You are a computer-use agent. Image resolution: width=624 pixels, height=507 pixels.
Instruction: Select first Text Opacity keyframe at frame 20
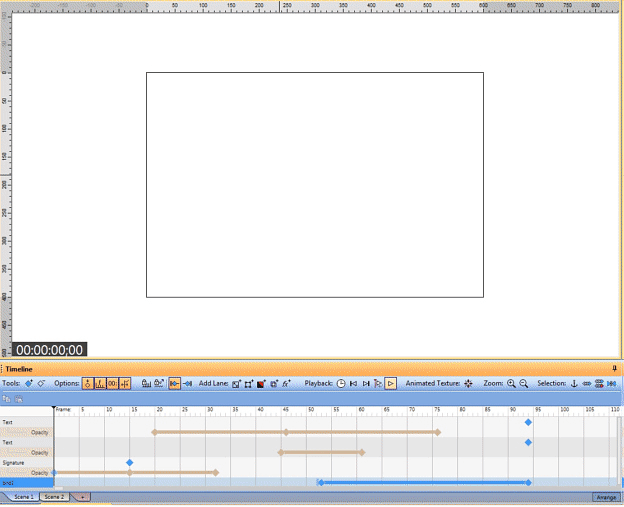click(x=154, y=432)
